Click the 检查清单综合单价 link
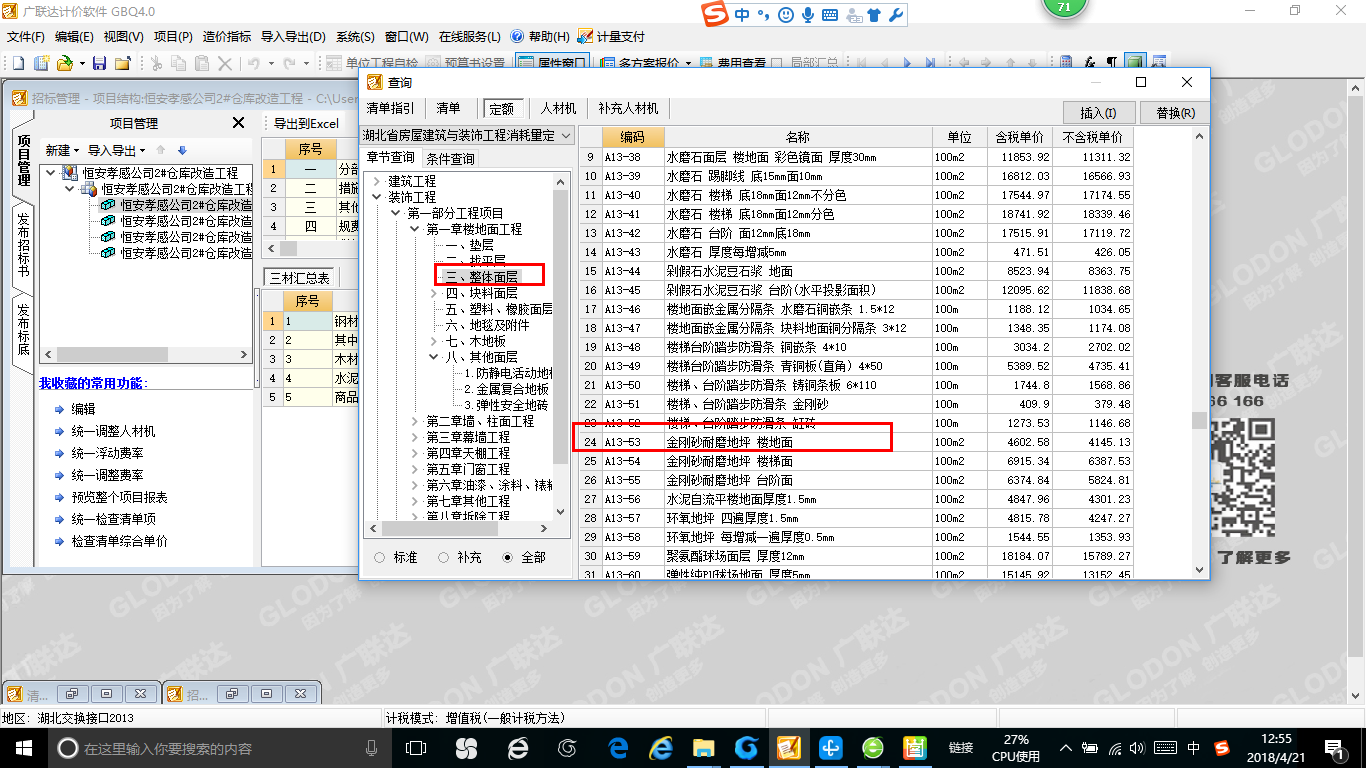Image resolution: width=1366 pixels, height=768 pixels. pos(119,541)
